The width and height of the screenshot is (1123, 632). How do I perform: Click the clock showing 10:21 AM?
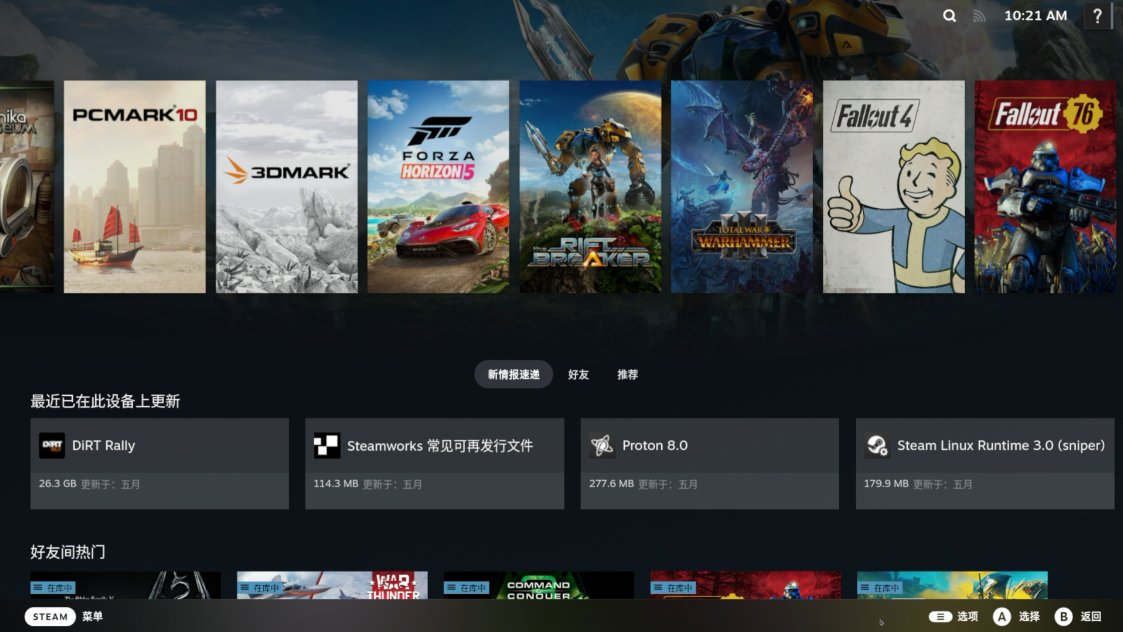tap(1035, 16)
